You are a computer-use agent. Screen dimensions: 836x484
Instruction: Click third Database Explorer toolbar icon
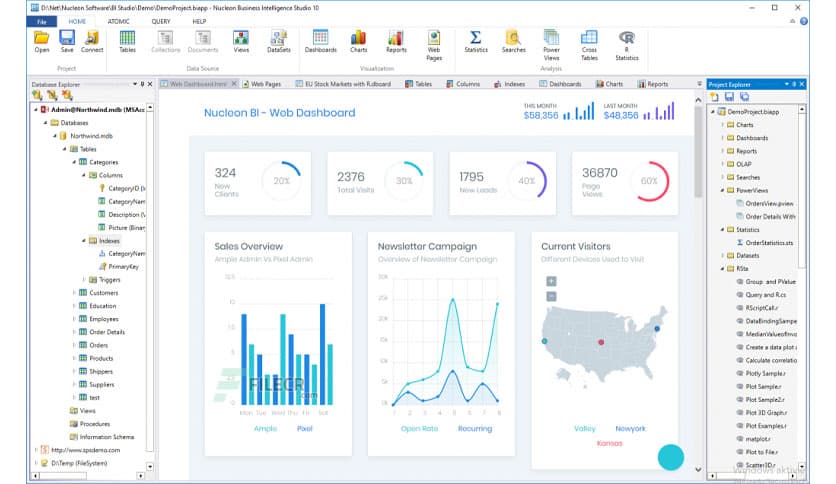(67, 95)
